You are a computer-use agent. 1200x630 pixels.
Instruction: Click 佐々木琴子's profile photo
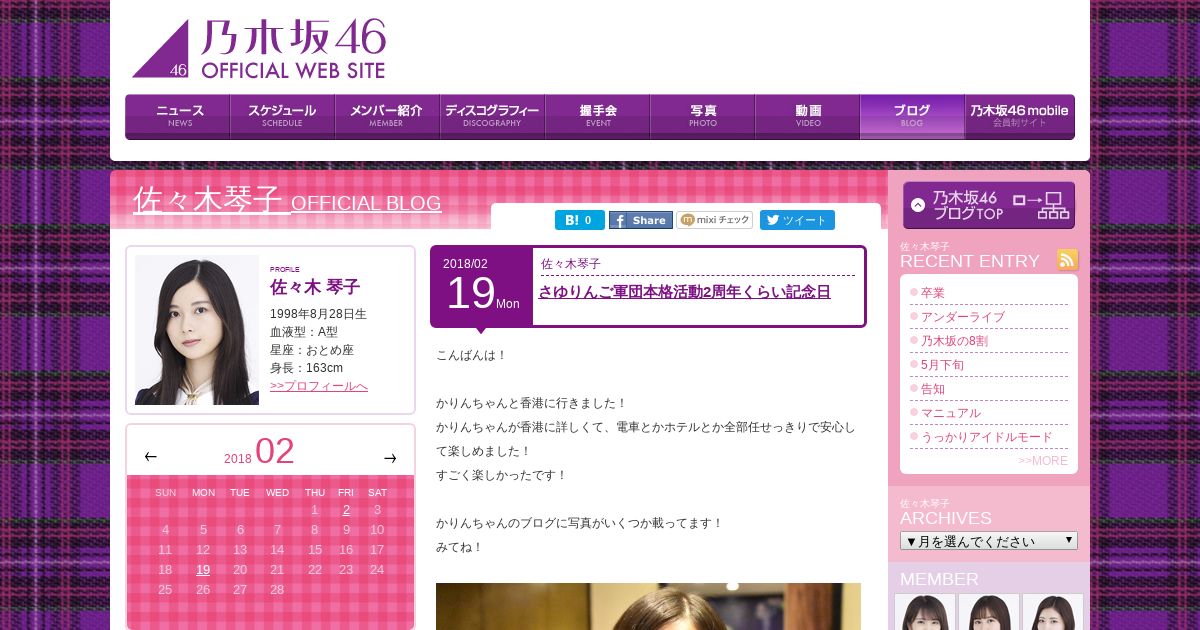pos(197,330)
